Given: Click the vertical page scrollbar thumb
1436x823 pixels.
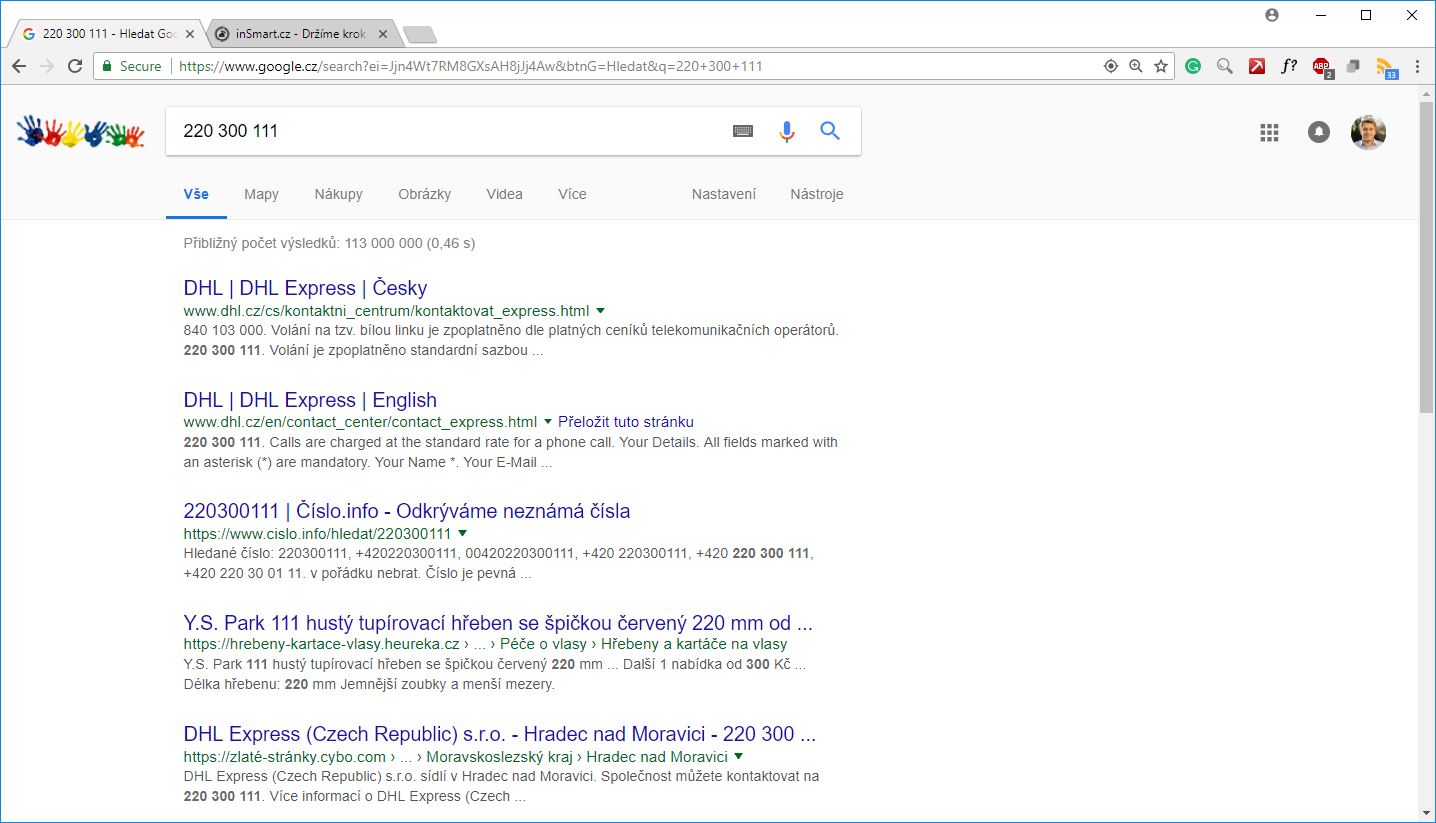Looking at the screenshot, I should point(1427,255).
